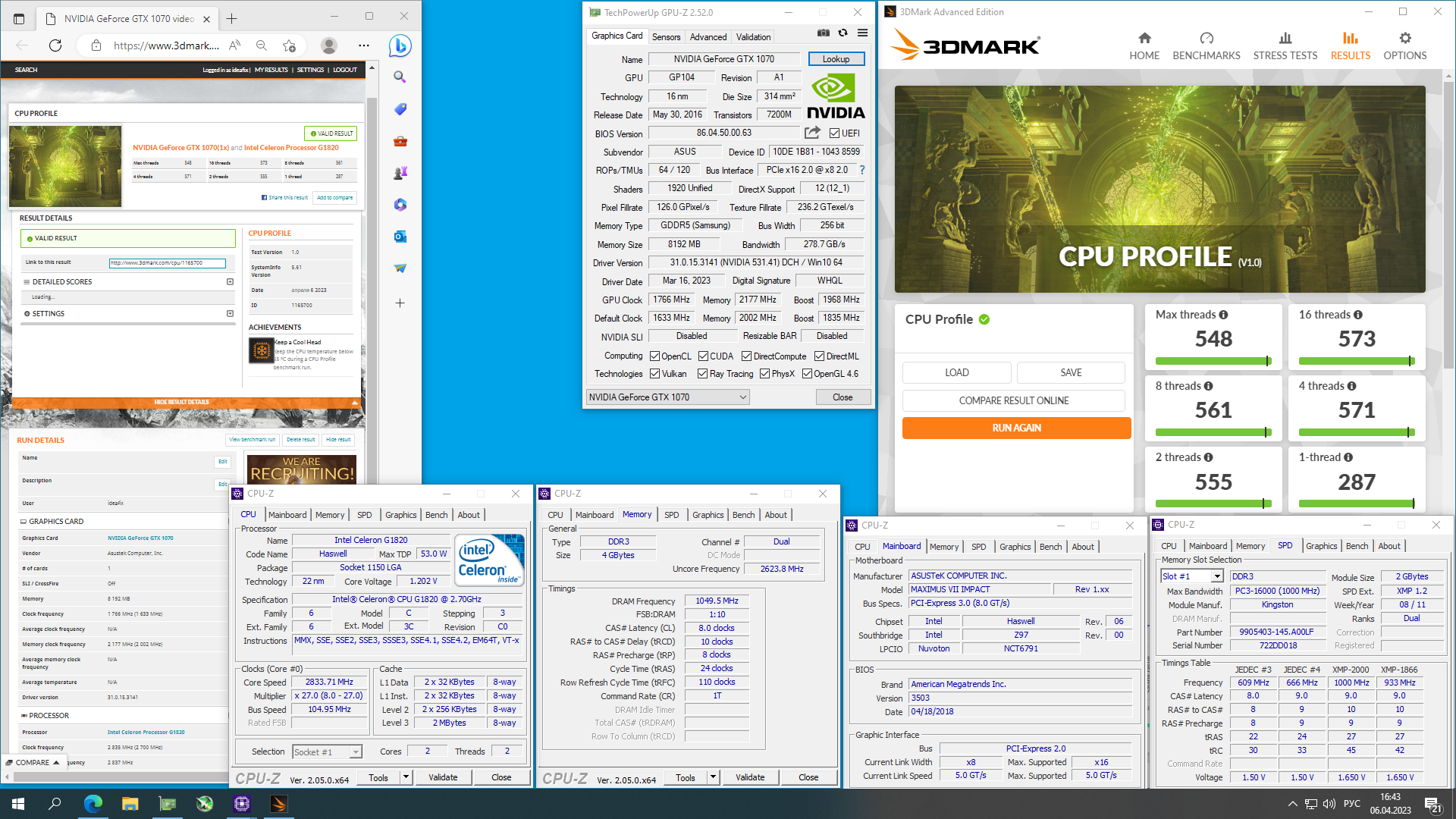Click SAVE button in 3DMark
Screen dimensions: 1456x819
[x=1071, y=372]
